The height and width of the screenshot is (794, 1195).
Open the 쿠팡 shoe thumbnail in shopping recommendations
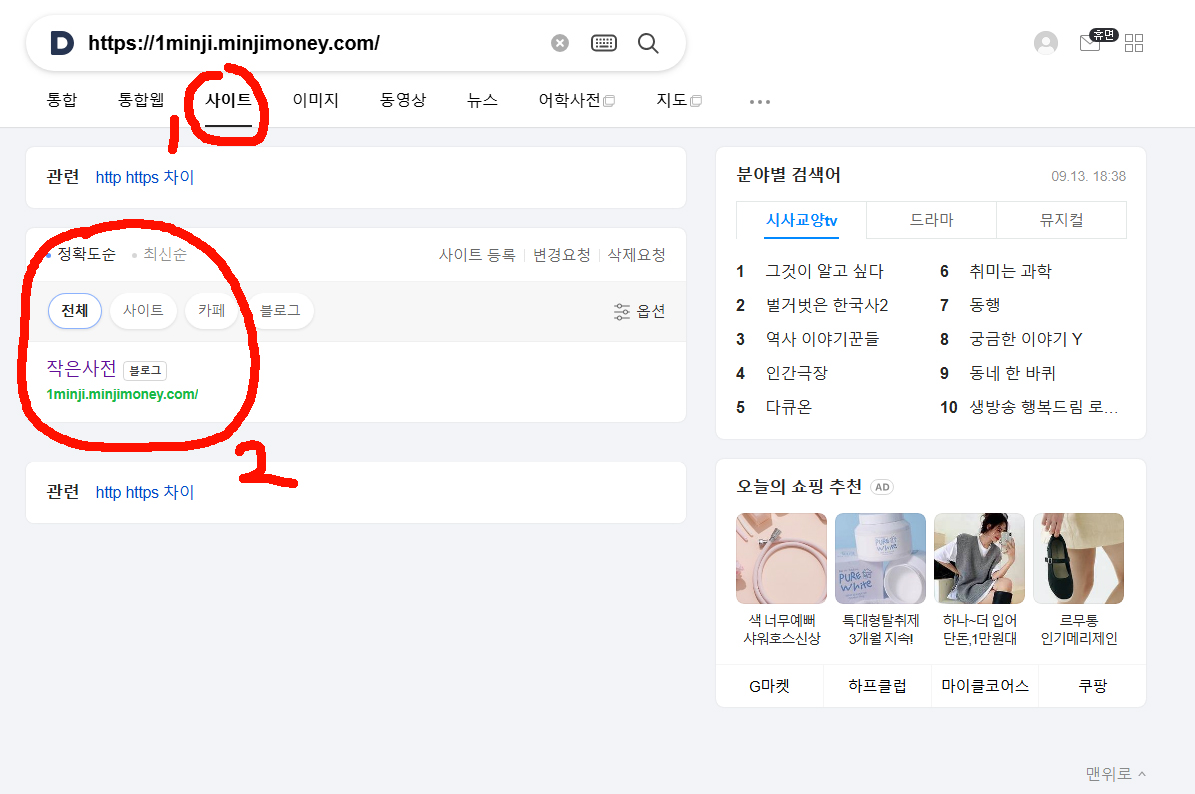1078,558
